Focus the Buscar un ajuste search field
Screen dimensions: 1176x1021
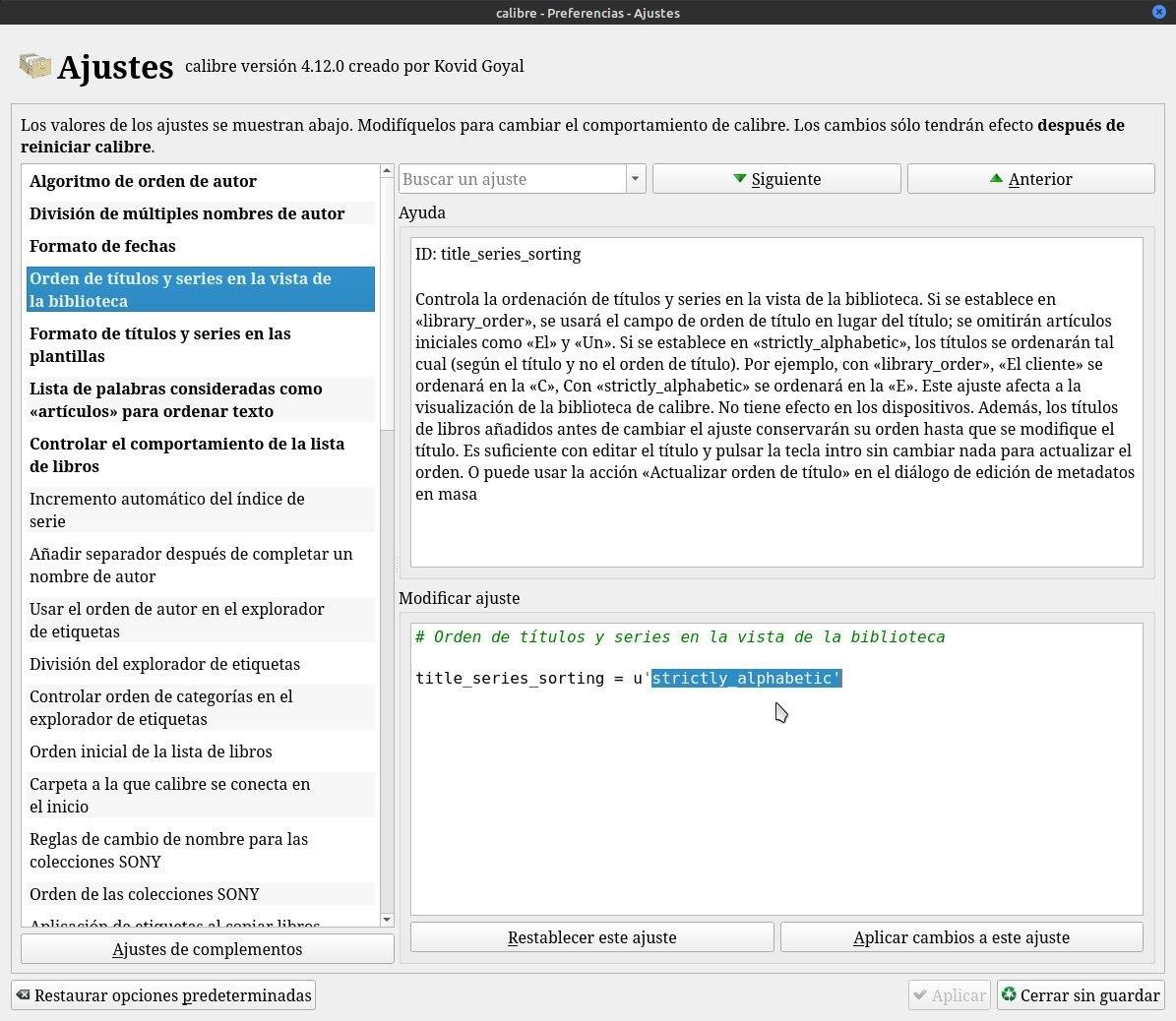513,178
